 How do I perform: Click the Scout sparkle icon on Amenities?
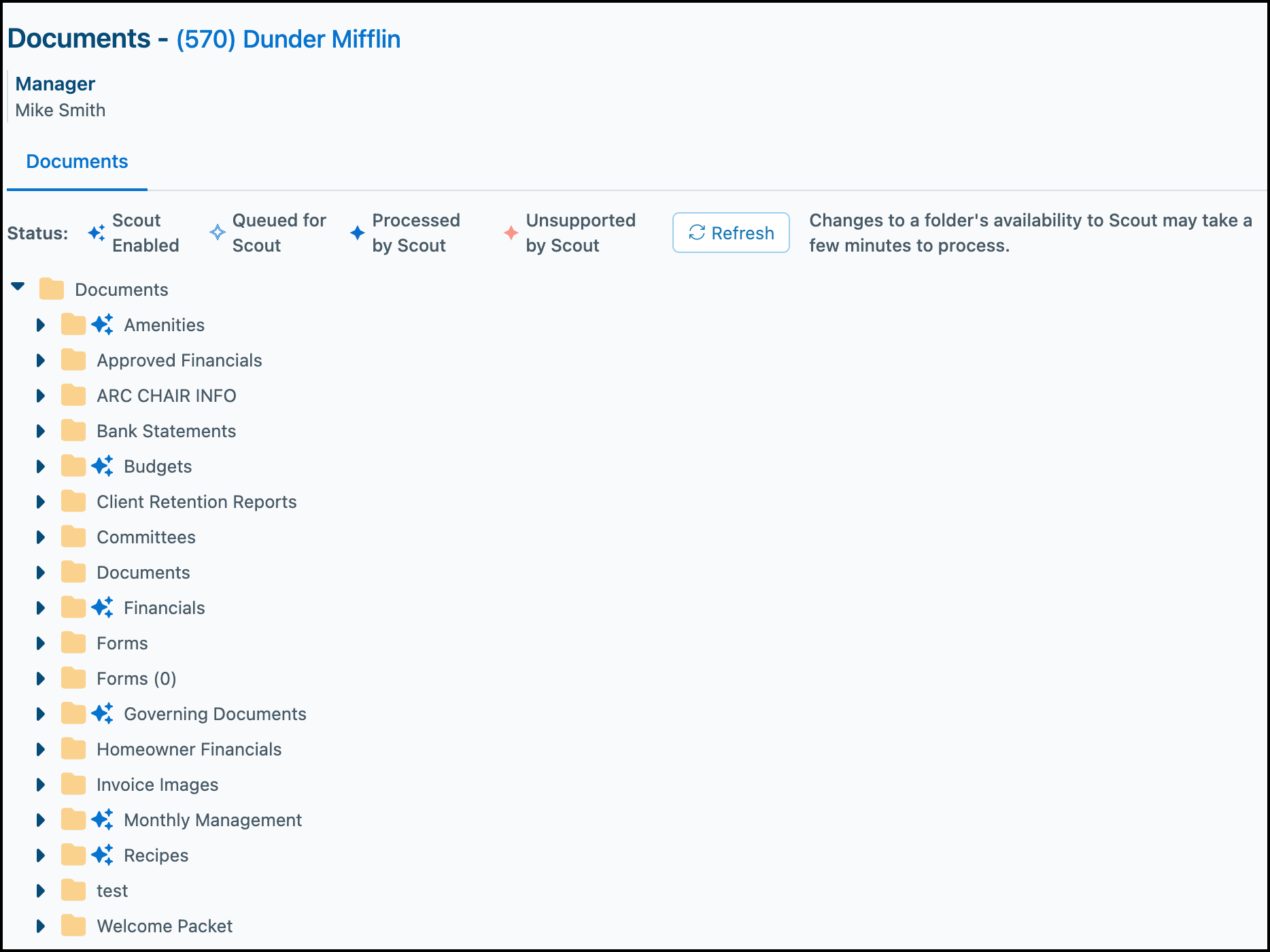tap(102, 324)
